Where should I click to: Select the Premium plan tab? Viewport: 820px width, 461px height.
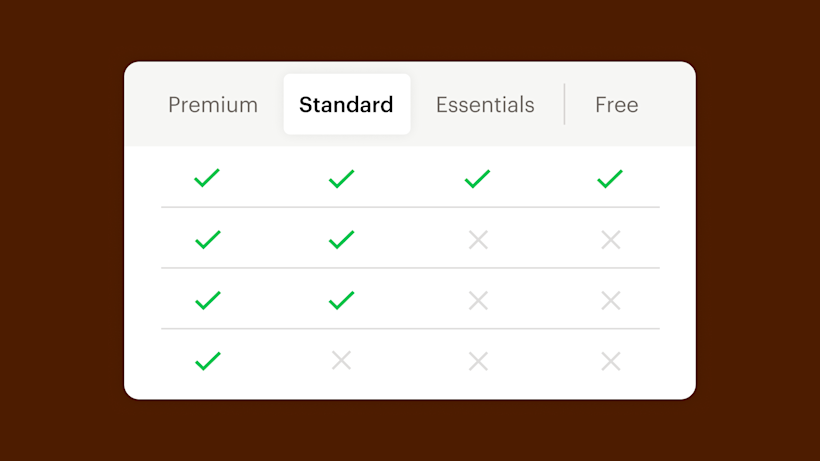[x=213, y=105]
